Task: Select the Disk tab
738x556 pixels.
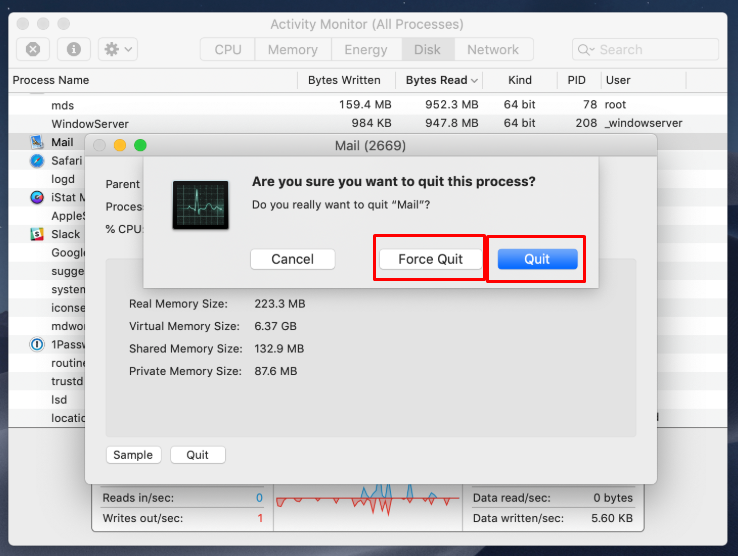Action: pos(427,49)
